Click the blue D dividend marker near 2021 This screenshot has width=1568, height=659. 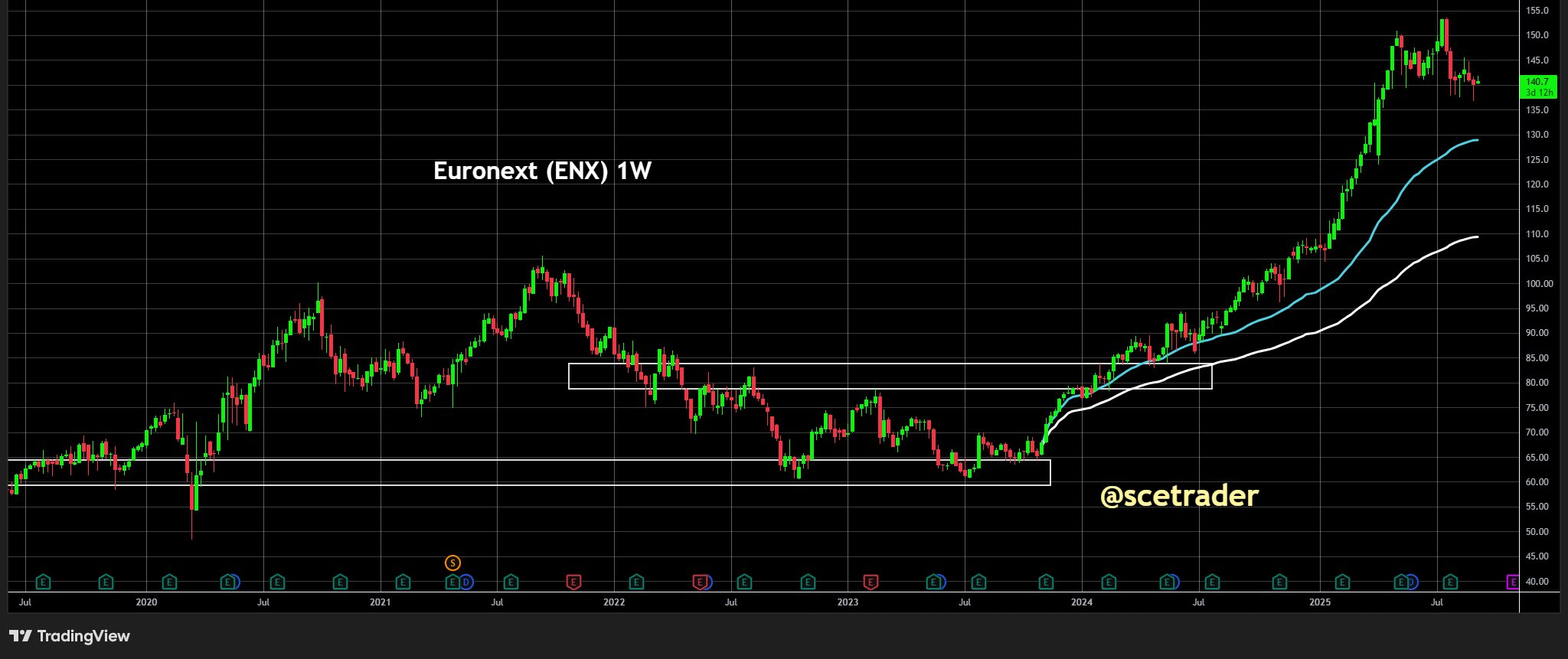tap(466, 582)
